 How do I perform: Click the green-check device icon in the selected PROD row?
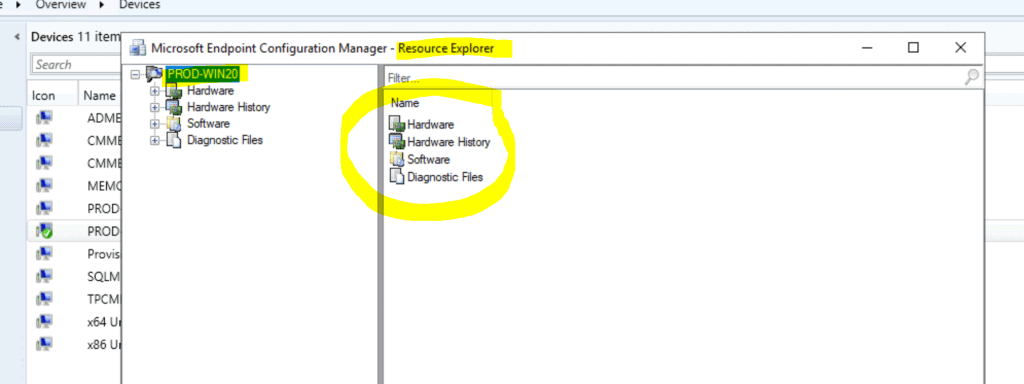44,231
